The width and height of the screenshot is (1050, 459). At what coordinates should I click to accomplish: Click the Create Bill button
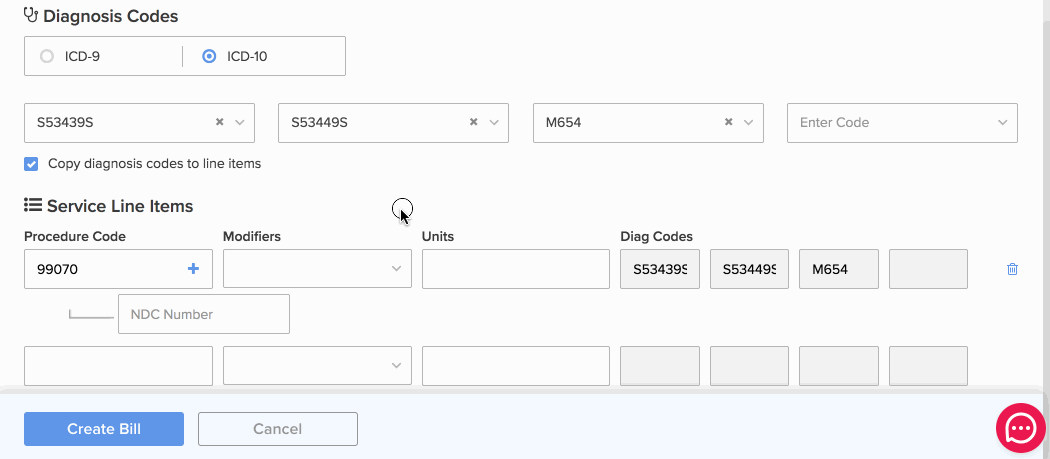click(x=104, y=429)
